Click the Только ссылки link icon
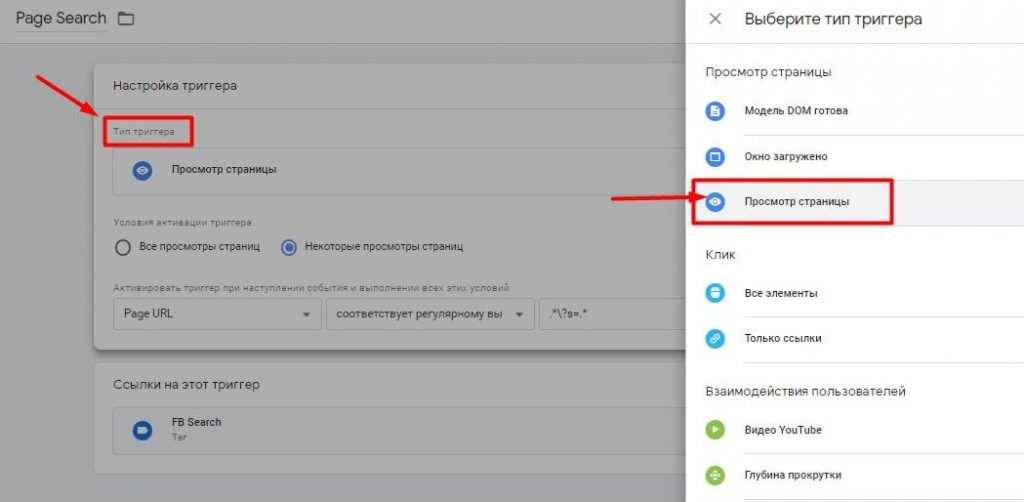 pos(715,338)
